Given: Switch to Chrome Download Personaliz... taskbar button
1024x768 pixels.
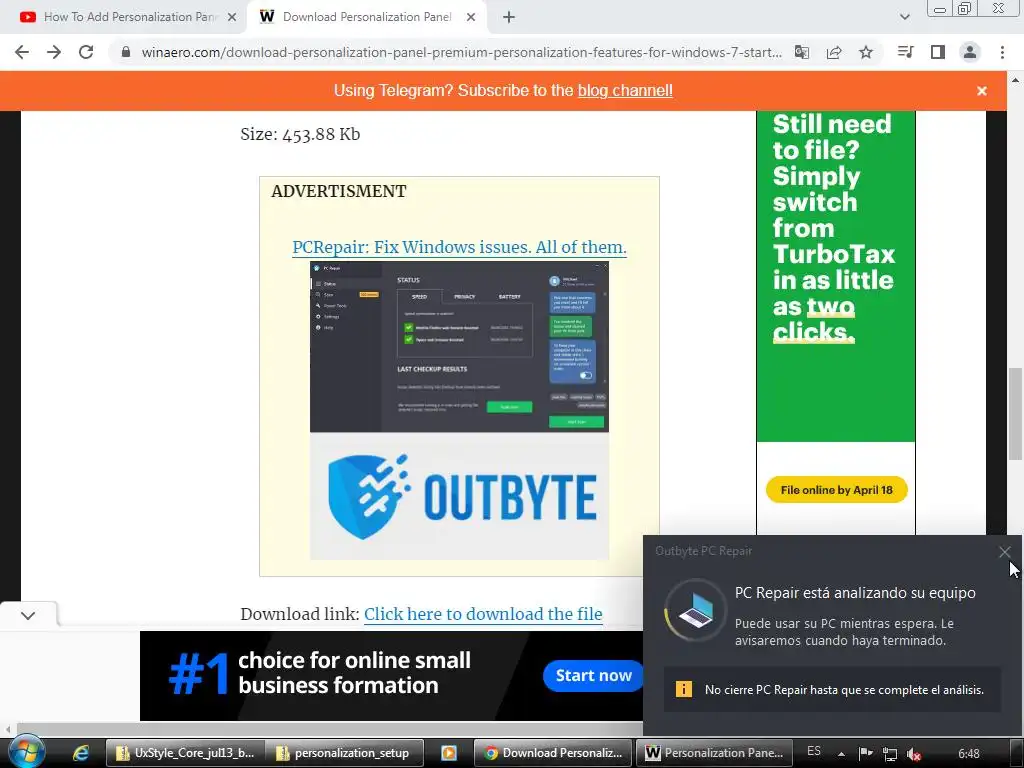Looking at the screenshot, I should point(552,753).
